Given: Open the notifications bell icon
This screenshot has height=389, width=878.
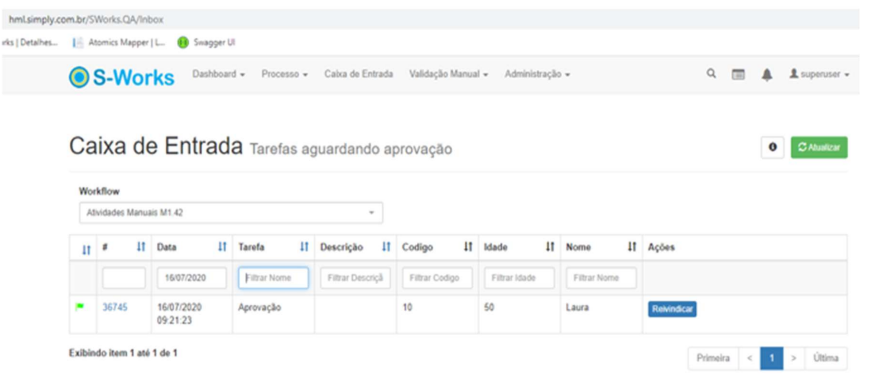Looking at the screenshot, I should pos(767,74).
